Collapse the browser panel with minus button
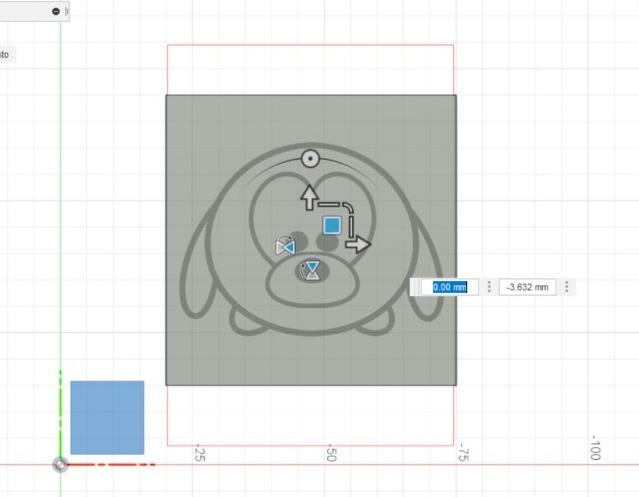Screen dimensions: 639x497 [x=56, y=11]
